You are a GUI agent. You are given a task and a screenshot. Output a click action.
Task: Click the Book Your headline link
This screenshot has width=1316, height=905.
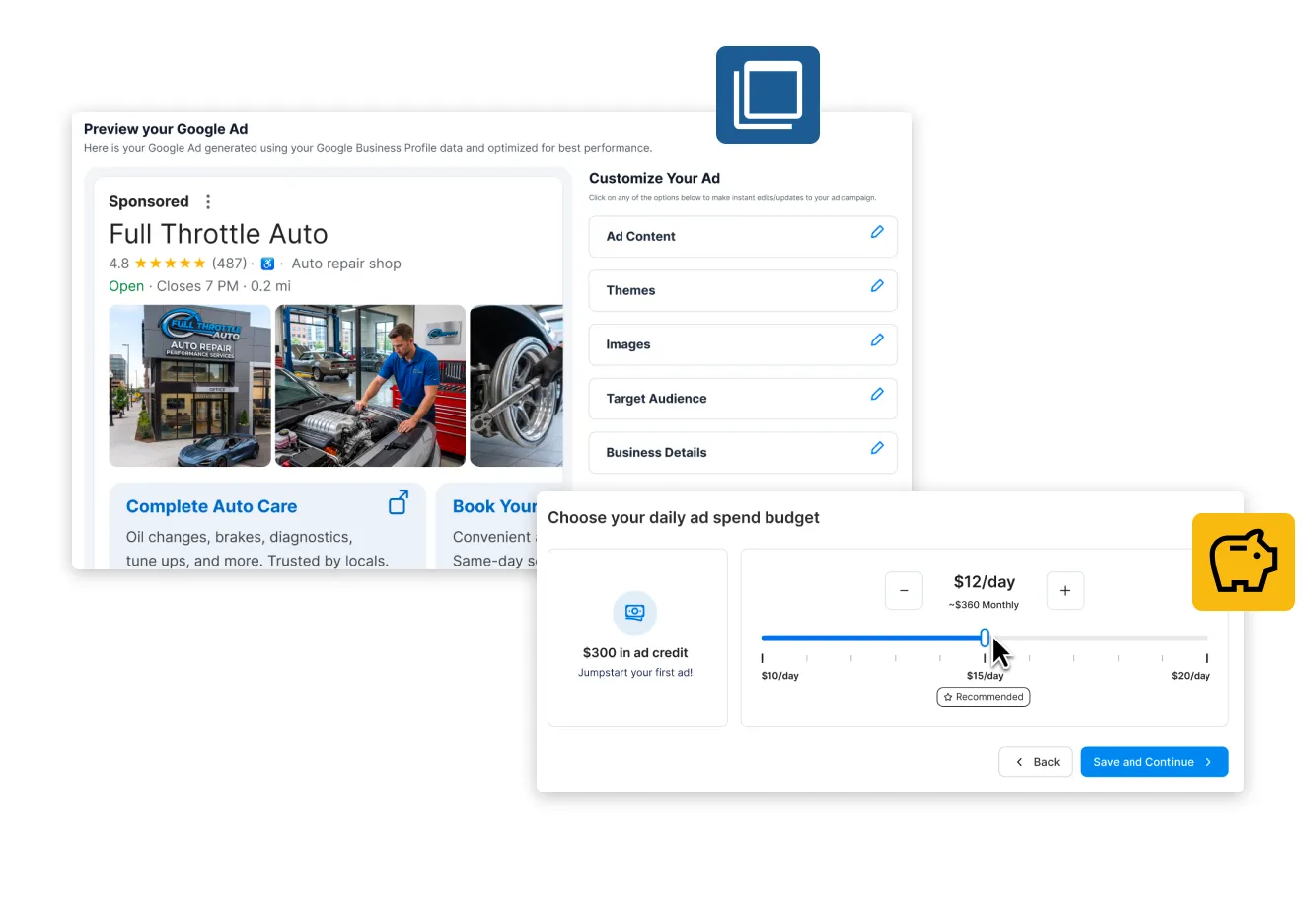click(494, 506)
